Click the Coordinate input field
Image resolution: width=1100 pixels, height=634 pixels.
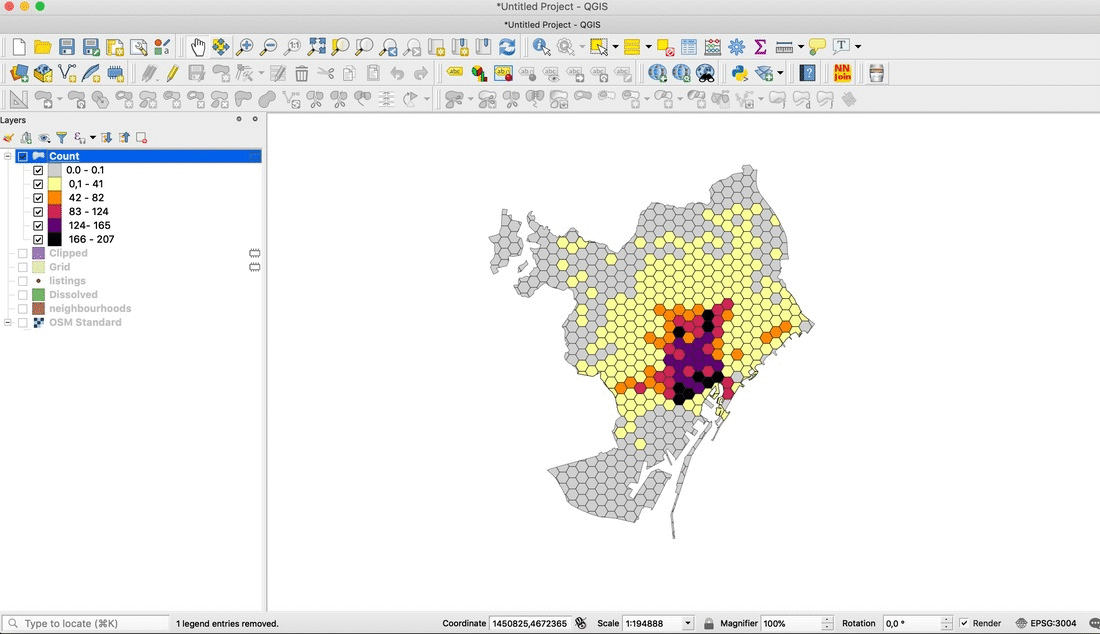(x=530, y=623)
